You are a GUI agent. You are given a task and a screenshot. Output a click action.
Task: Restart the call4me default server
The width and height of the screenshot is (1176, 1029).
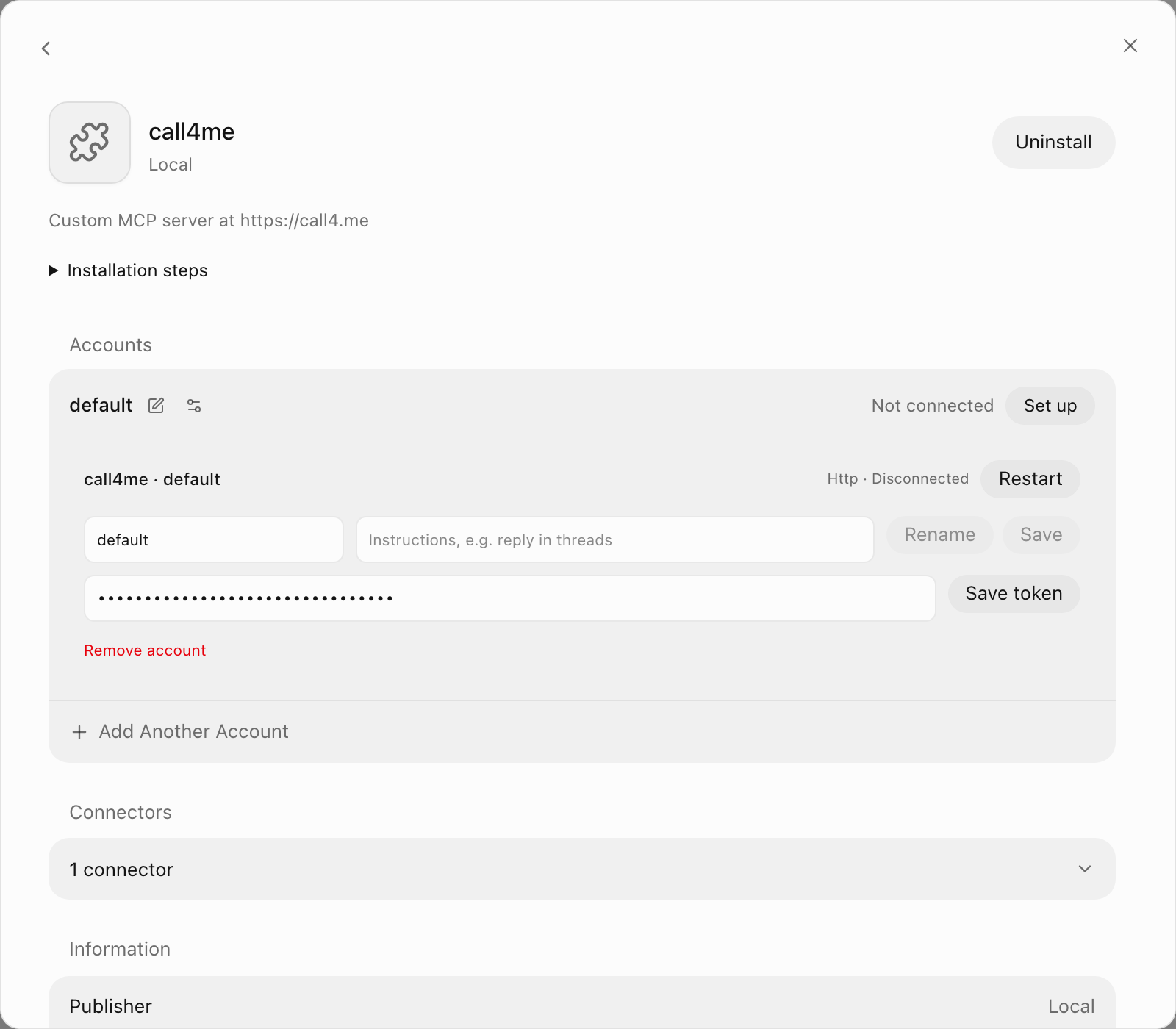click(x=1030, y=479)
